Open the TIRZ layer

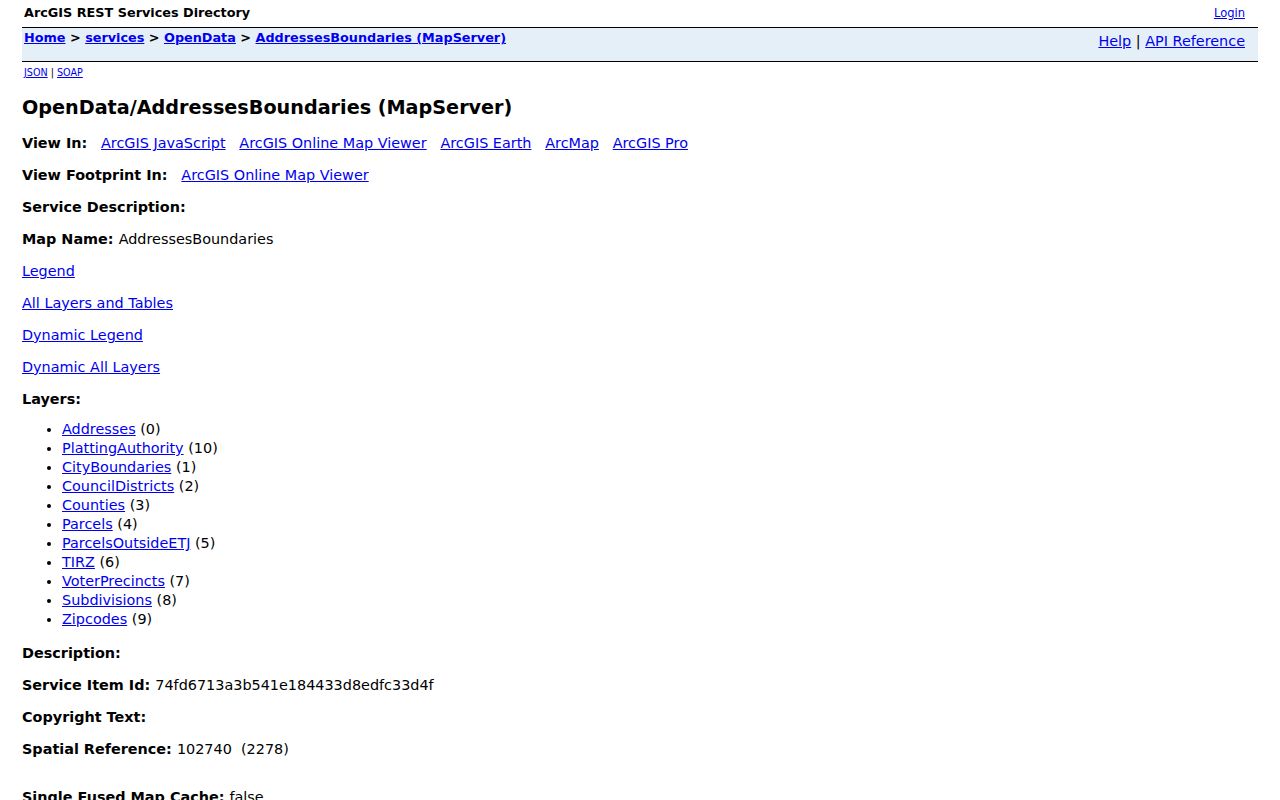click(78, 562)
